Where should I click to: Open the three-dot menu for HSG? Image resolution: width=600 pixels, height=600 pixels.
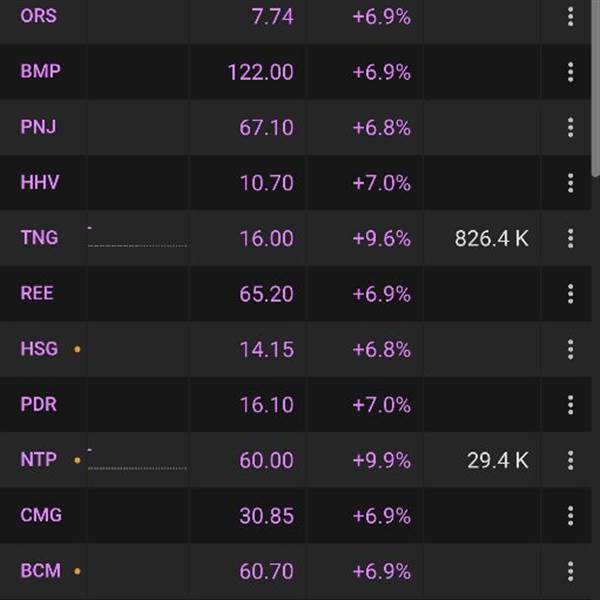point(570,349)
